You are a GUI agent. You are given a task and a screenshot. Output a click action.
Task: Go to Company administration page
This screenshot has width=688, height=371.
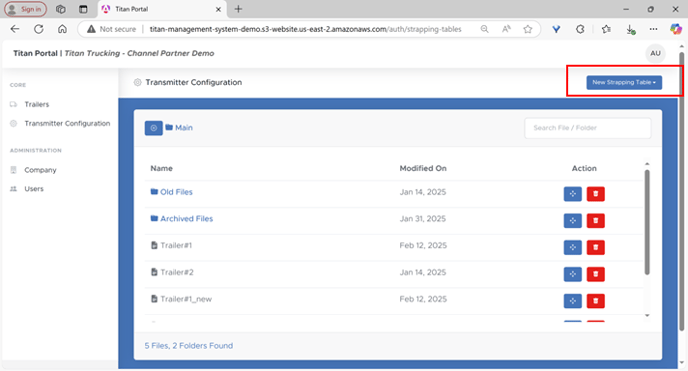coord(40,170)
